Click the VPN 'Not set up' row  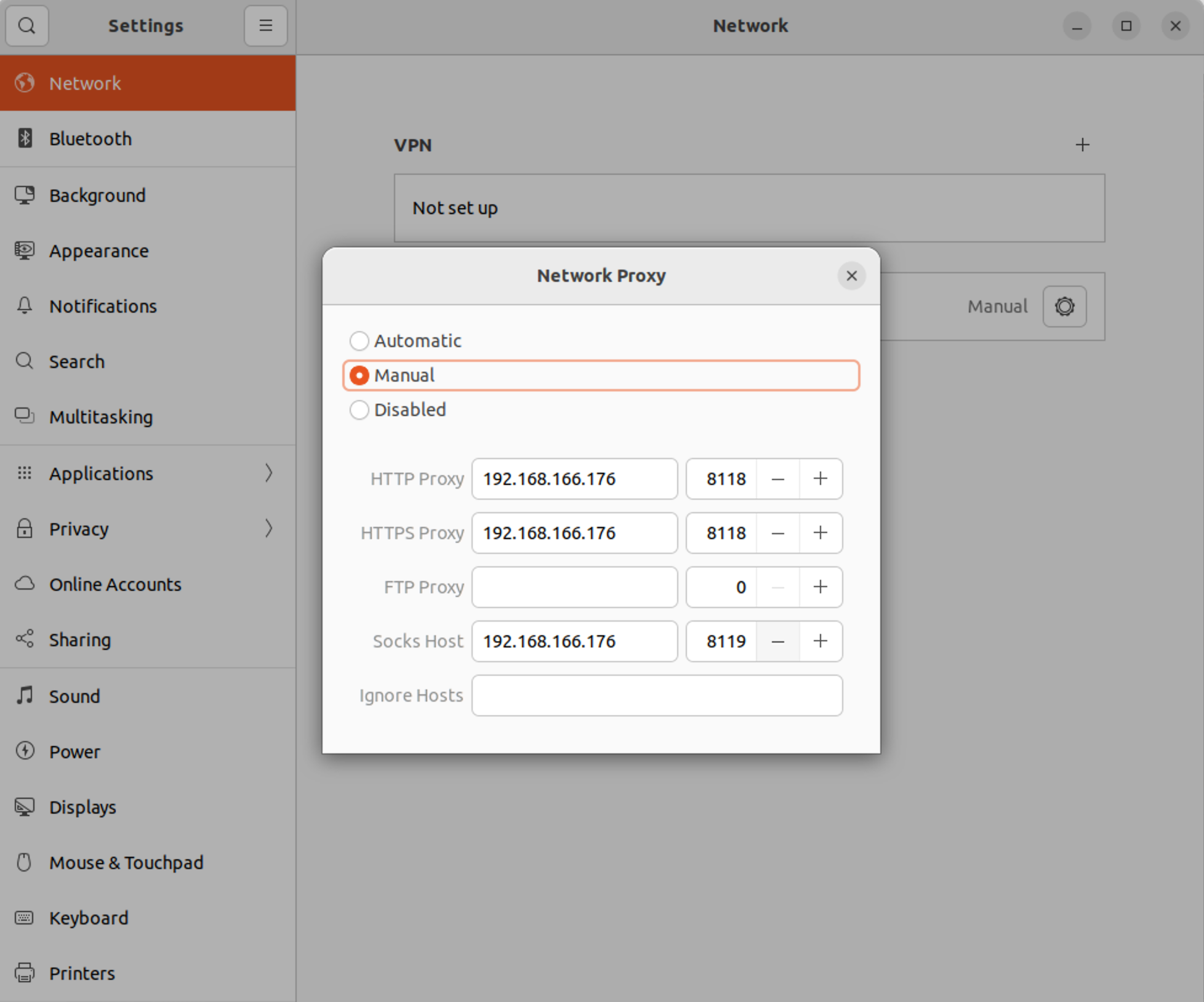pos(749,208)
